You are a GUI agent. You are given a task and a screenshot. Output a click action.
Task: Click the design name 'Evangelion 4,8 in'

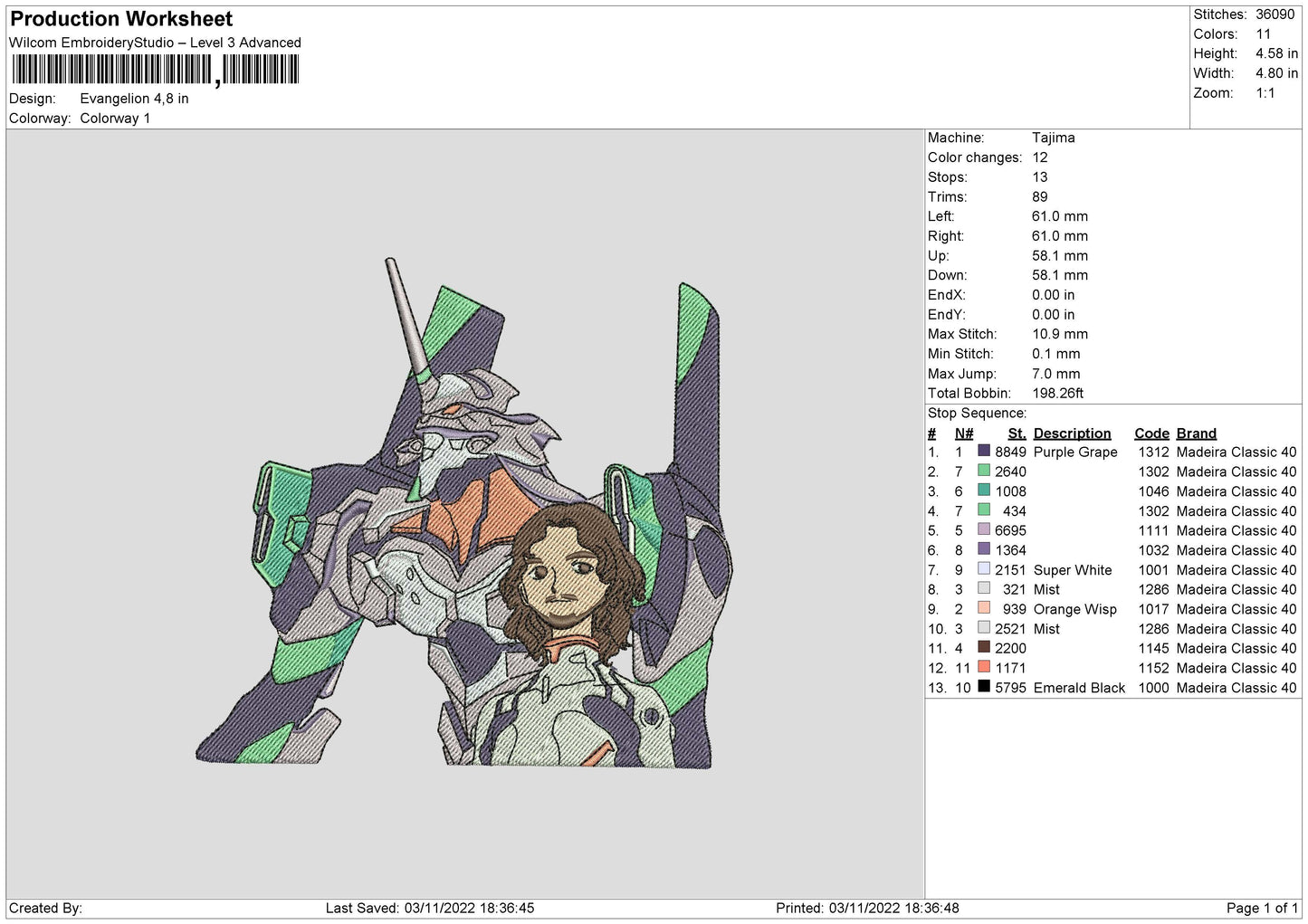click(134, 99)
